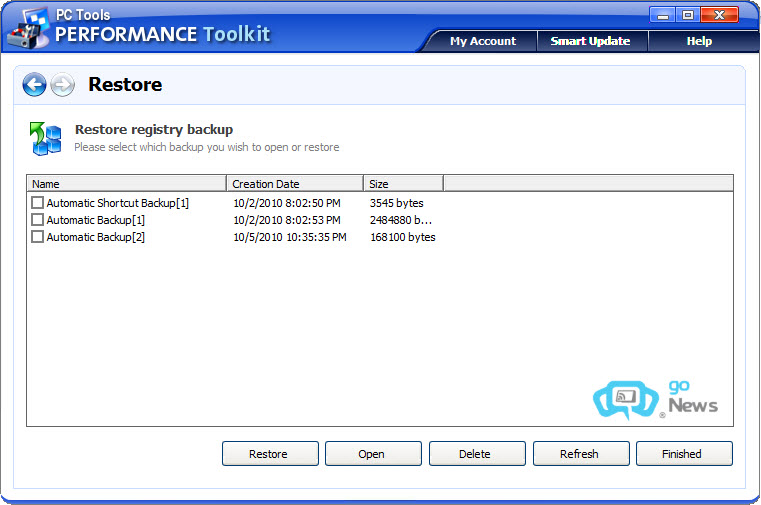Close the Performance Toolkit window
Image resolution: width=761 pixels, height=505 pixels.
pyautogui.click(x=720, y=15)
